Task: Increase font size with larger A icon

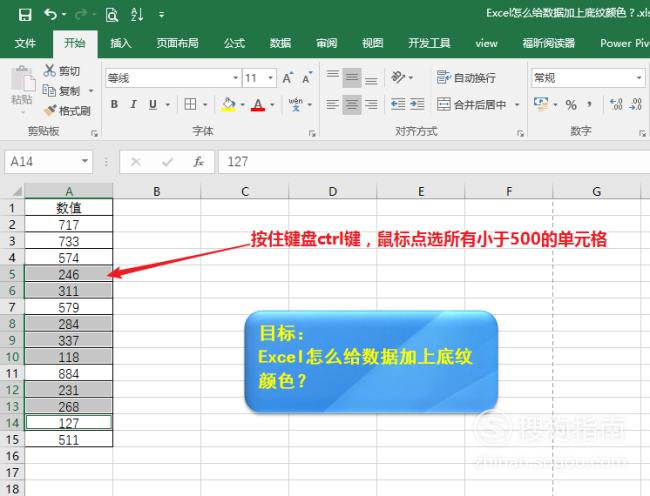Action: [x=287, y=78]
